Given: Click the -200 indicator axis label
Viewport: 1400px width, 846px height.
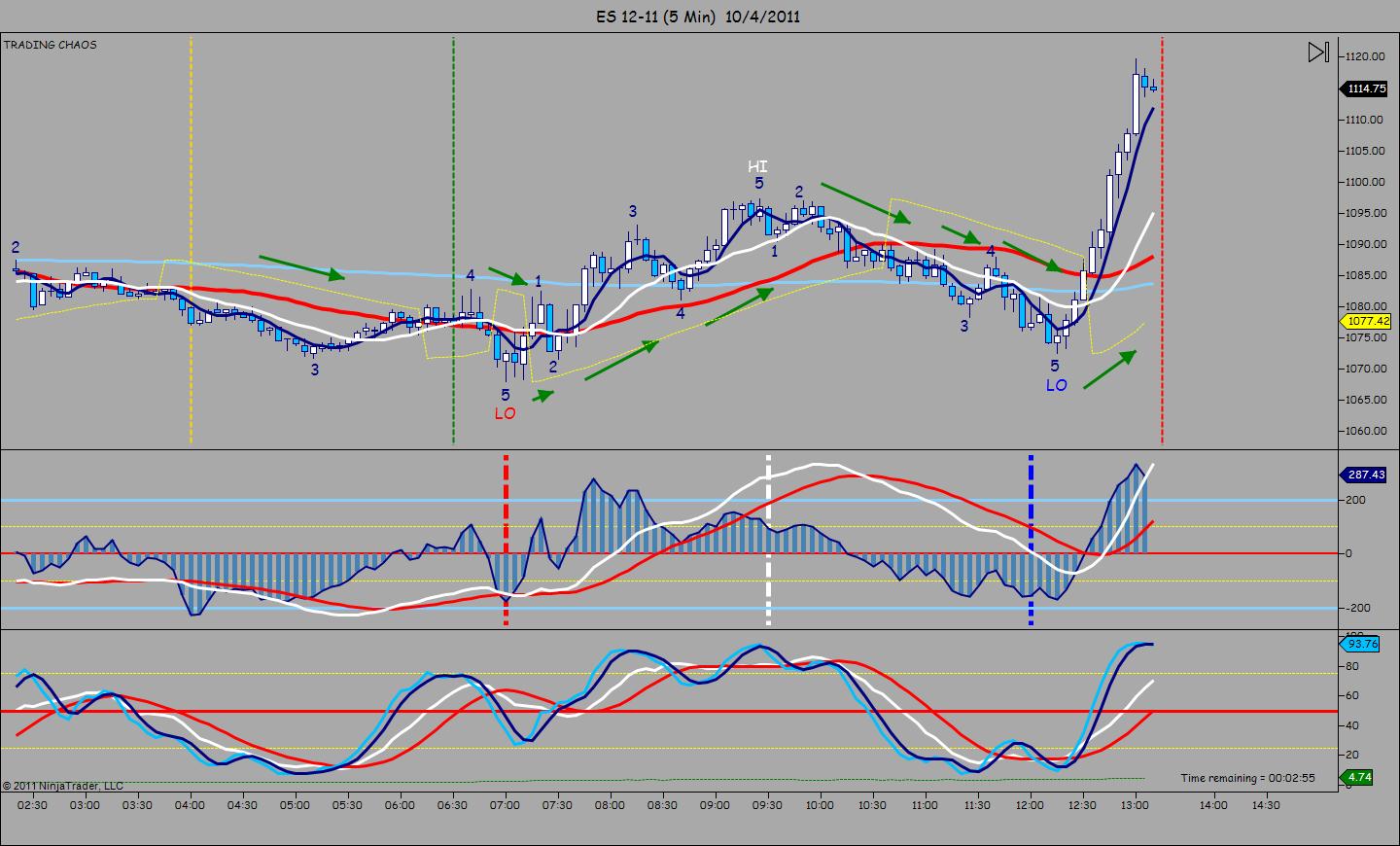Looking at the screenshot, I should 1355,608.
